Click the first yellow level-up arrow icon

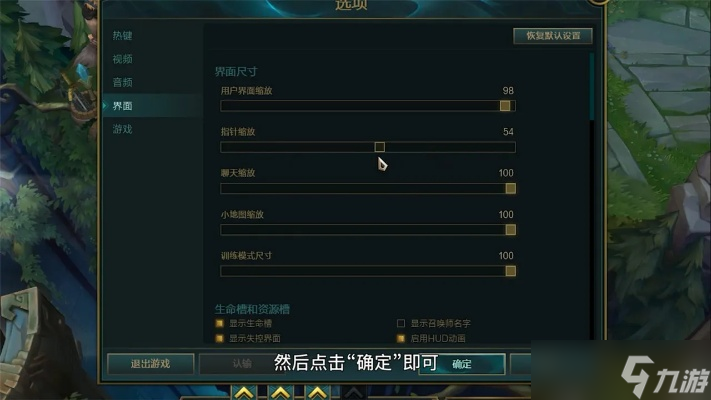pyautogui.click(x=244, y=392)
